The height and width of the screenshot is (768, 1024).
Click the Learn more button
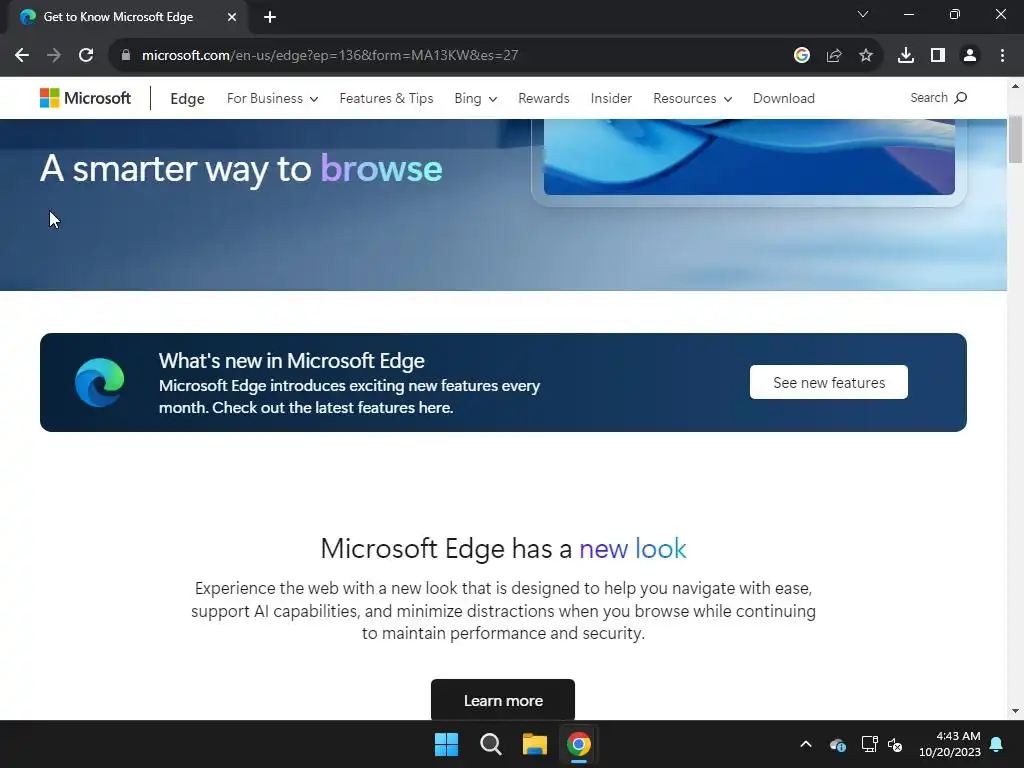click(x=503, y=700)
